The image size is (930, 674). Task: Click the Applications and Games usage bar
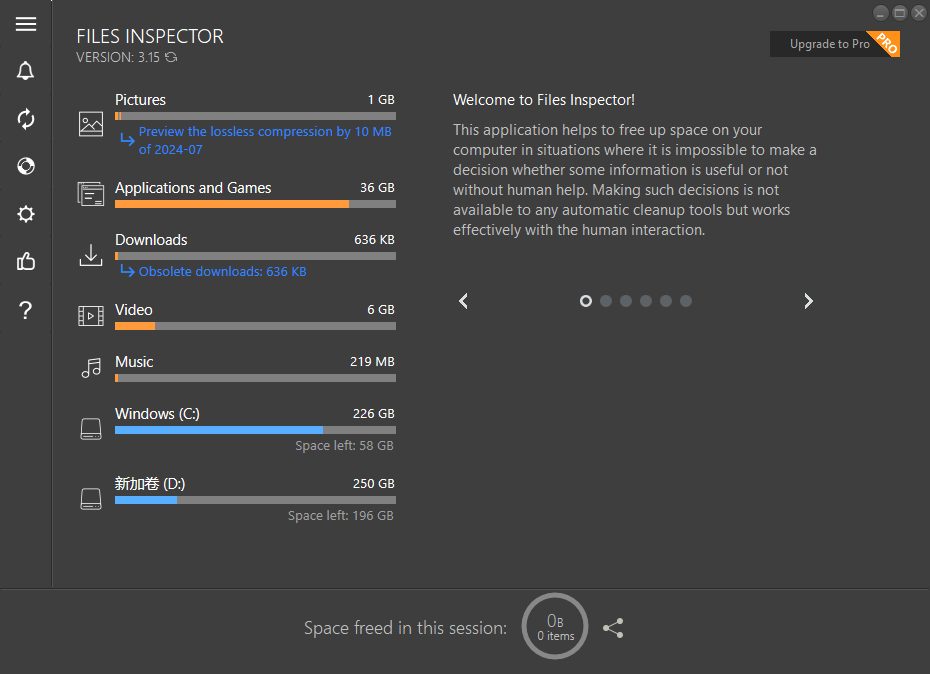tap(255, 204)
